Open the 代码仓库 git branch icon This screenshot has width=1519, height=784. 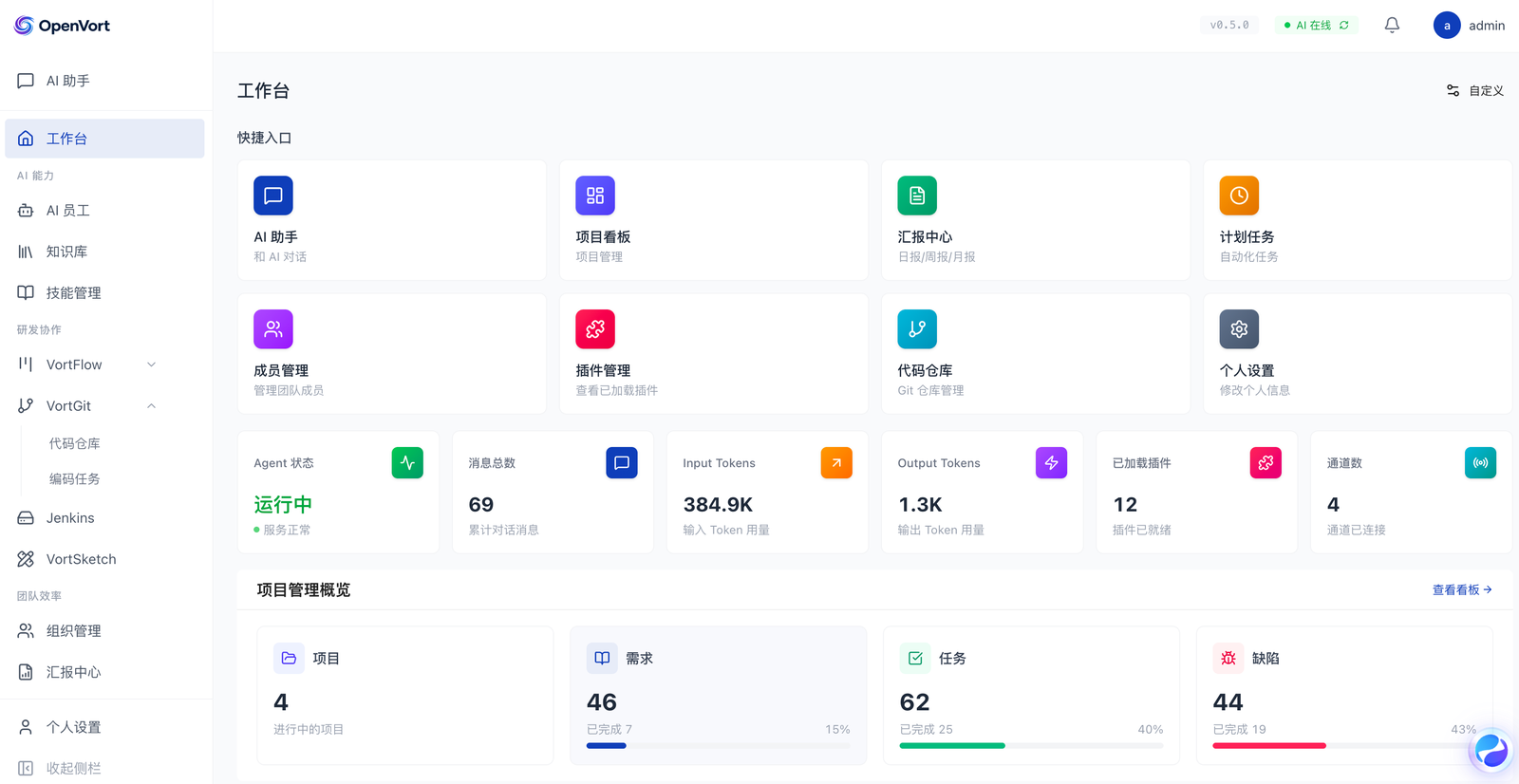coord(917,329)
